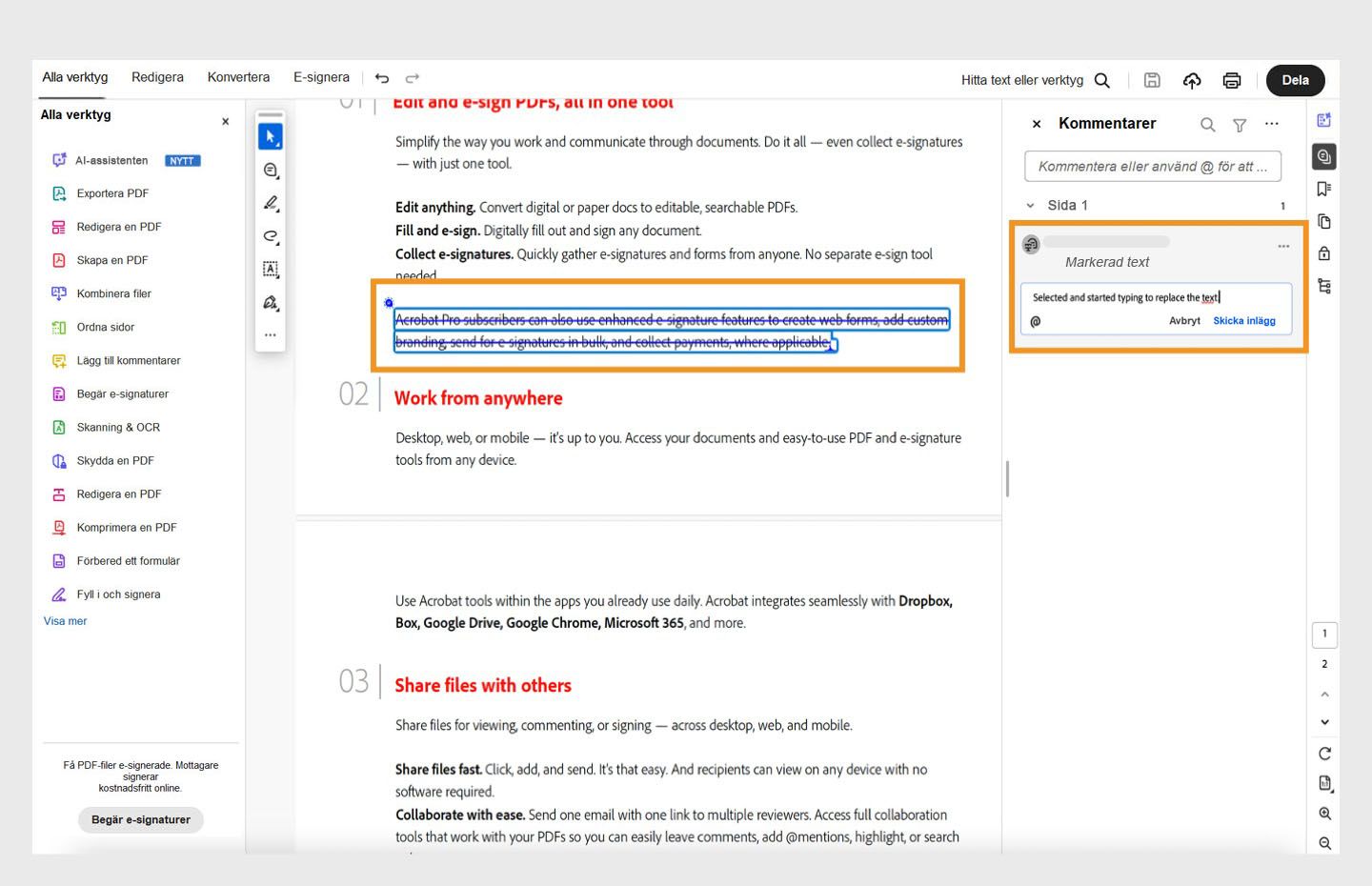
Task: Close the Kommentarer panel
Action: [x=1037, y=124]
